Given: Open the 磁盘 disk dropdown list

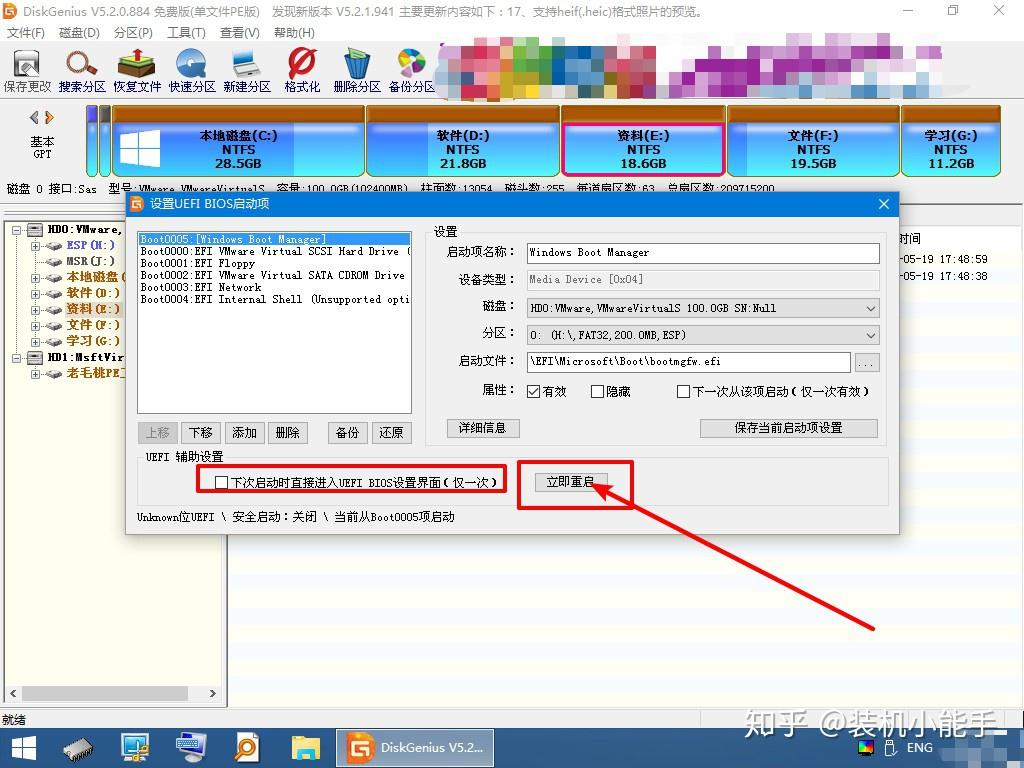Looking at the screenshot, I should [x=869, y=306].
